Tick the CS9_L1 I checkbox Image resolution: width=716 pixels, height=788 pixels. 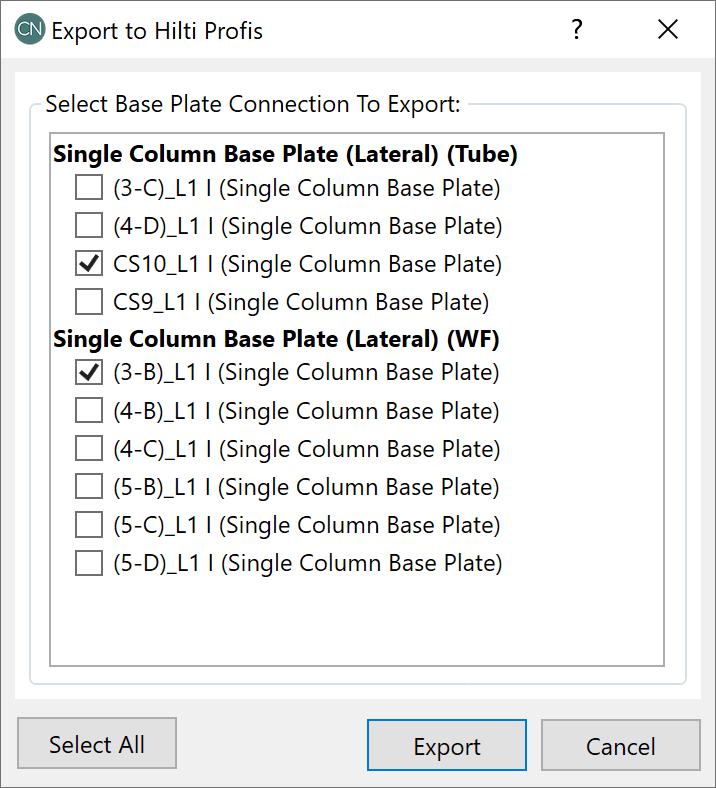tap(89, 301)
